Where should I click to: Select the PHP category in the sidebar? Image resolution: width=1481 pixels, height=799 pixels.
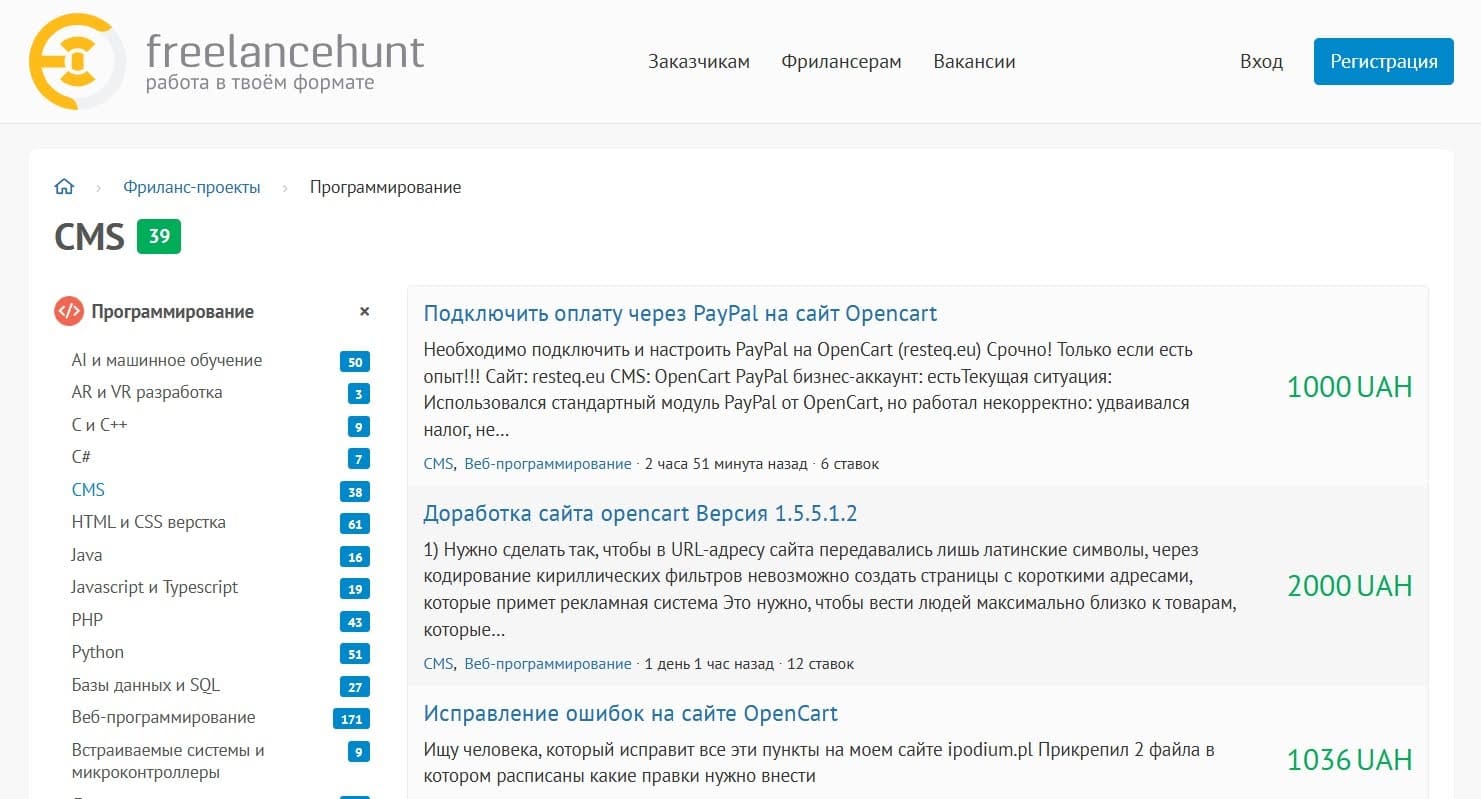point(87,620)
